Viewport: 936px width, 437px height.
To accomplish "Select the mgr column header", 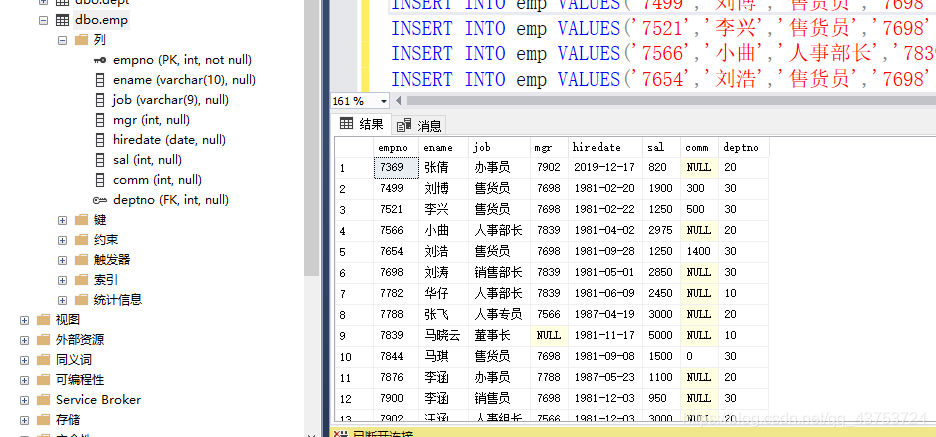I will point(549,147).
